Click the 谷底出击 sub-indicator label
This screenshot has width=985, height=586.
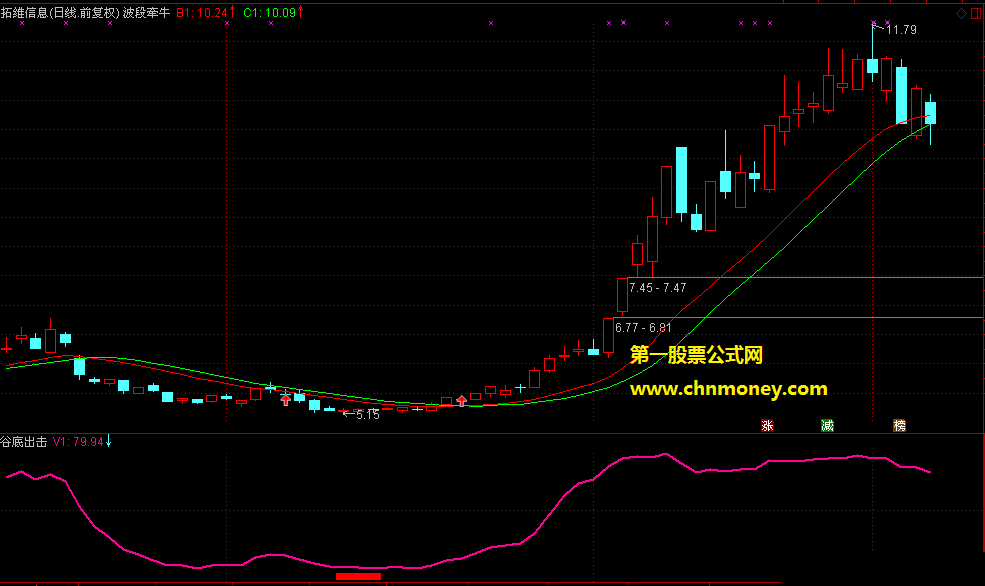(x=24, y=442)
